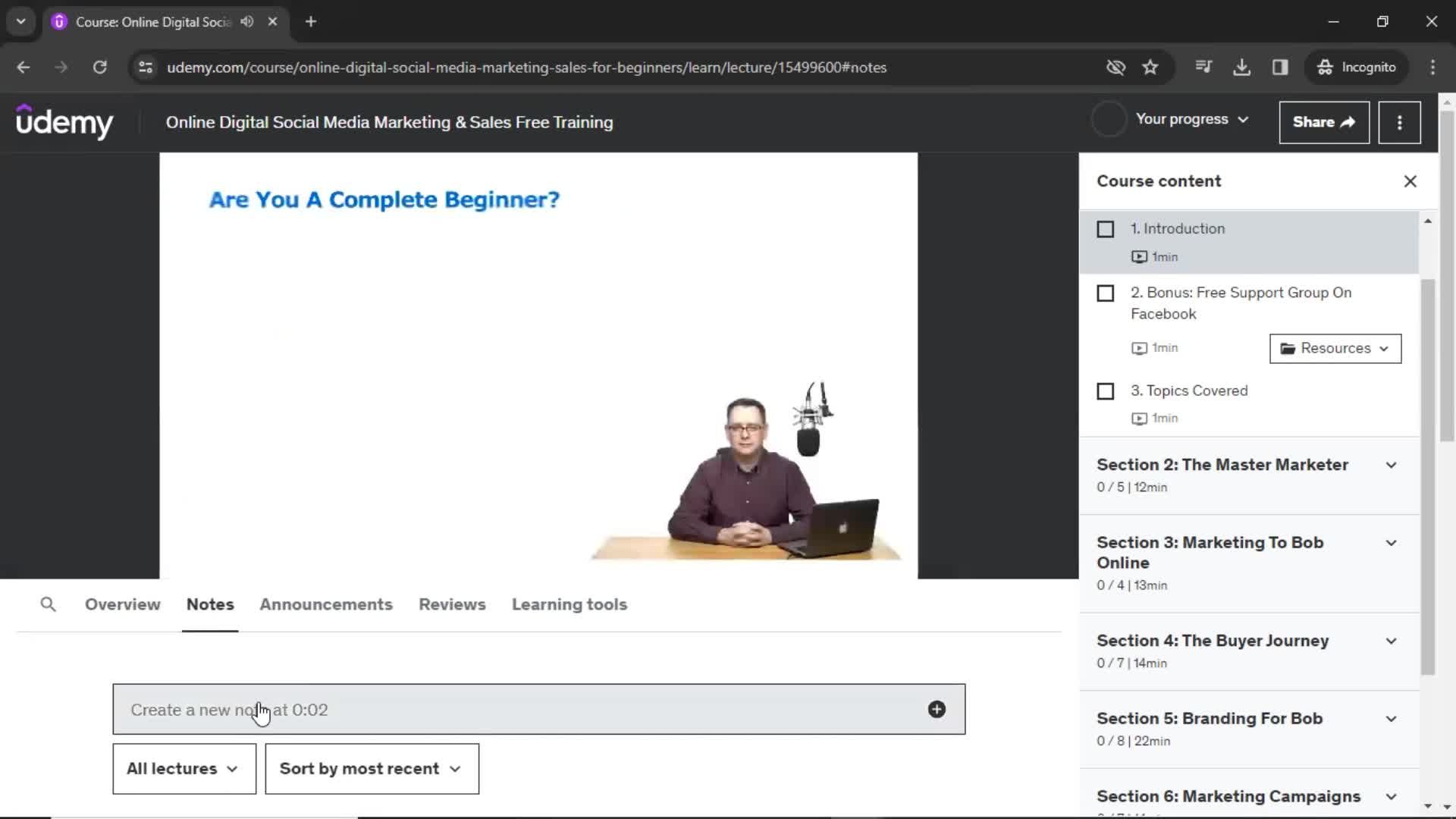This screenshot has width=1456, height=819.
Task: Click the search magnifier icon
Action: [x=48, y=604]
